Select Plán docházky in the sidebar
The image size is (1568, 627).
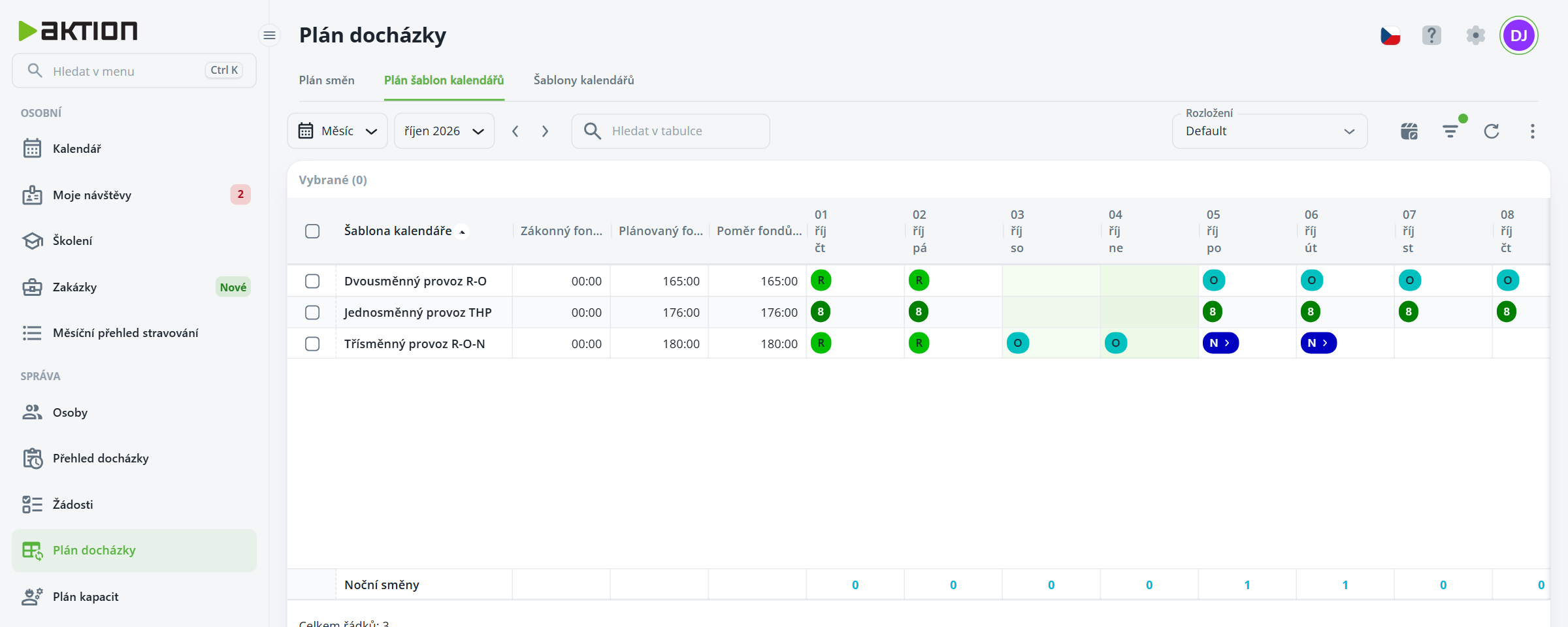(134, 551)
